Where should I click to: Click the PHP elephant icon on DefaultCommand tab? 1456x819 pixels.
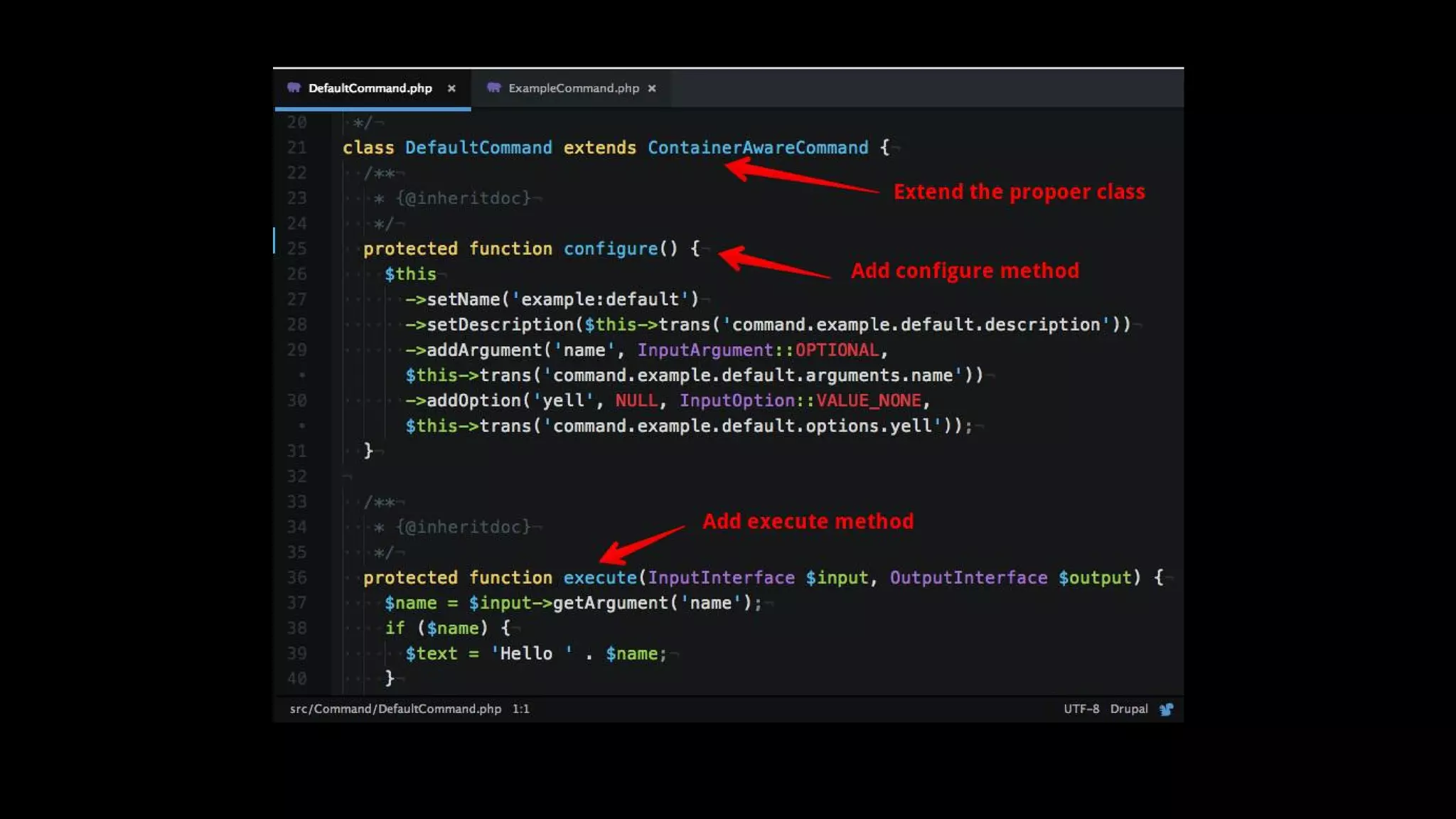click(x=294, y=87)
